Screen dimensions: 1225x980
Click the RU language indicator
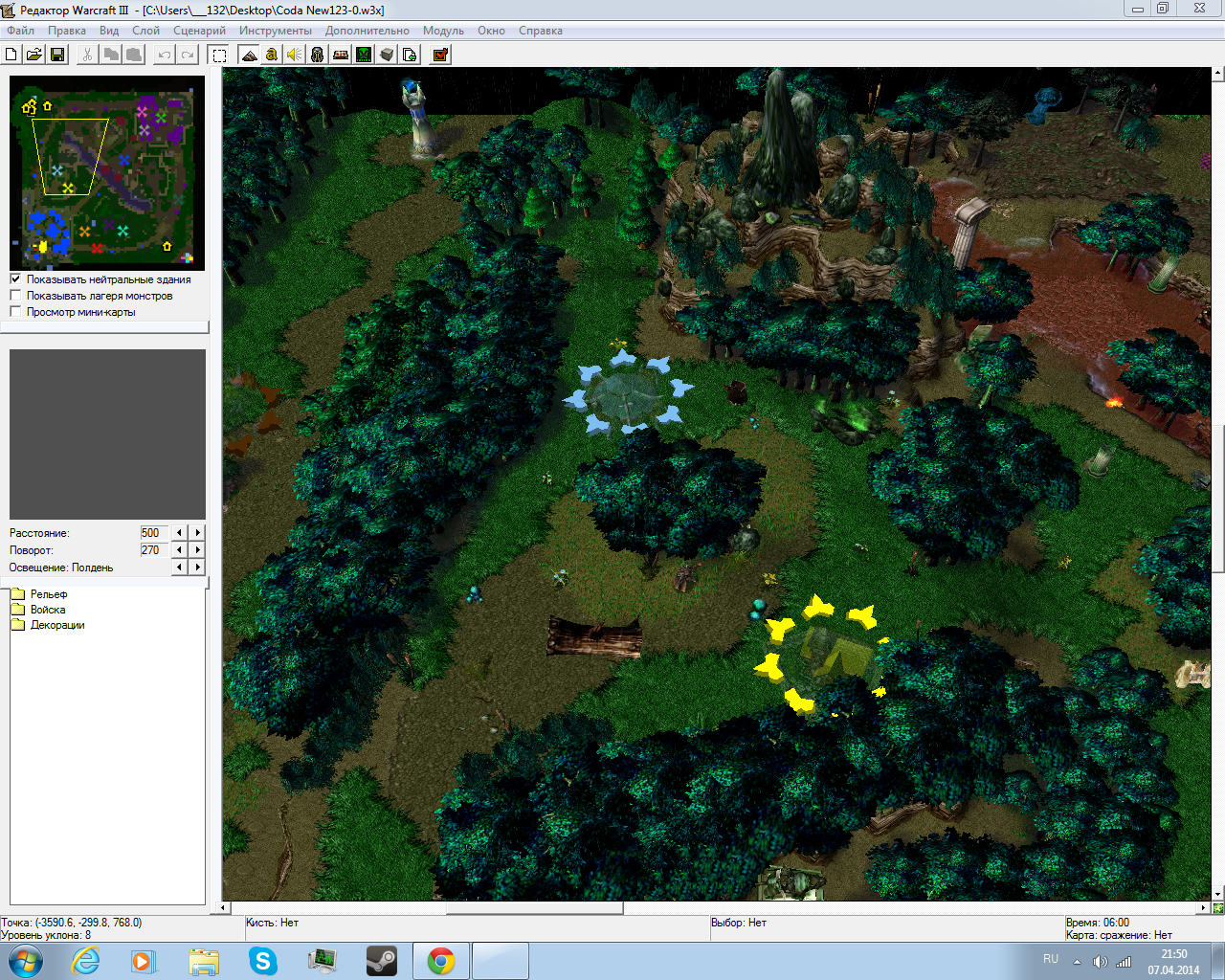tap(1051, 959)
